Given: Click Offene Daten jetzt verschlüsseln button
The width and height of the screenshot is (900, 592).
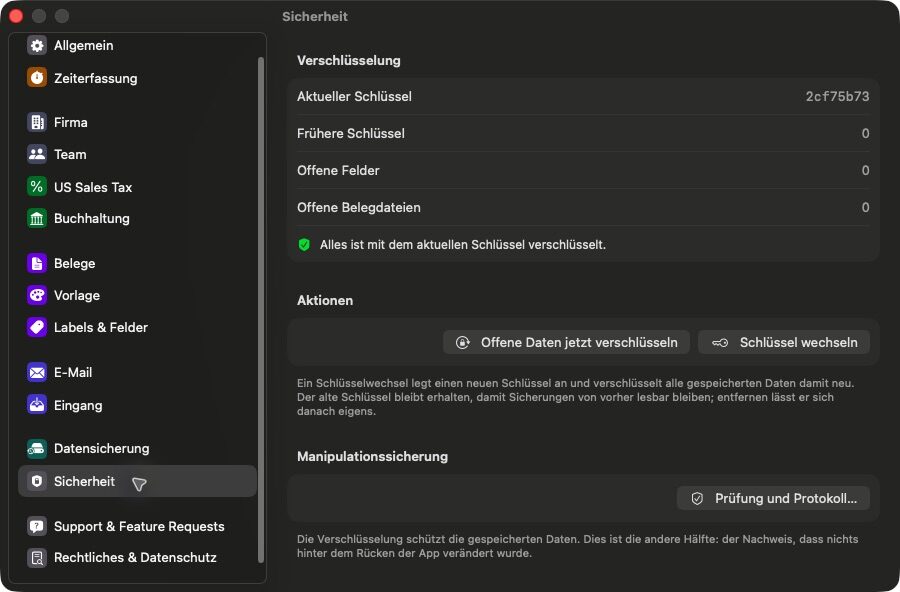Looking at the screenshot, I should pyautogui.click(x=566, y=342).
